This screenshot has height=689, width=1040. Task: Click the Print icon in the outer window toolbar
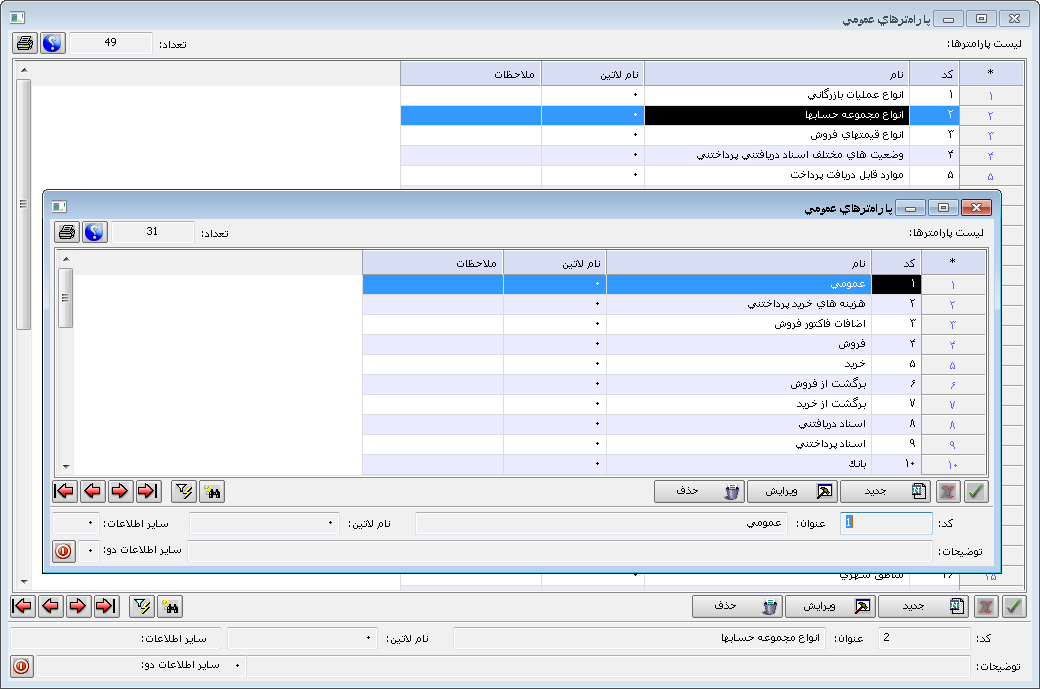(25, 43)
